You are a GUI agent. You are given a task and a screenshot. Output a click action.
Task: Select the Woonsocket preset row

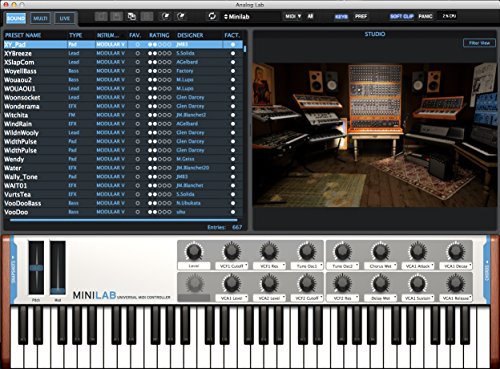pos(123,97)
